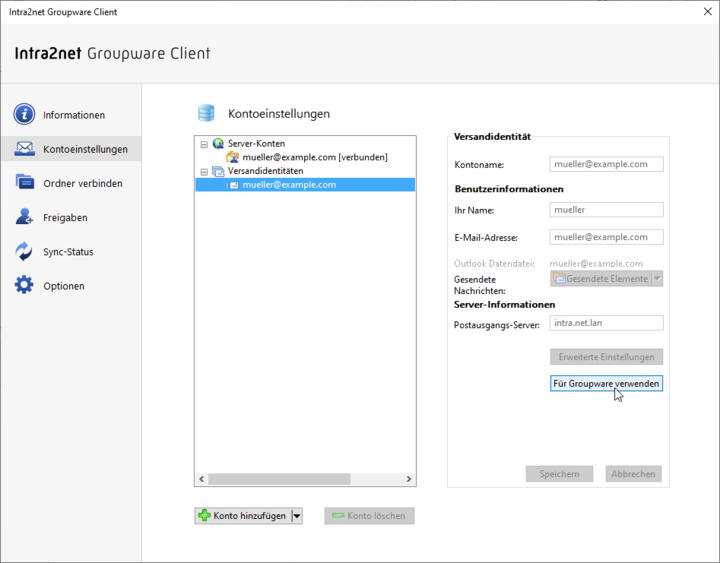Click Konto löschen button
The width and height of the screenshot is (720, 563).
(369, 516)
